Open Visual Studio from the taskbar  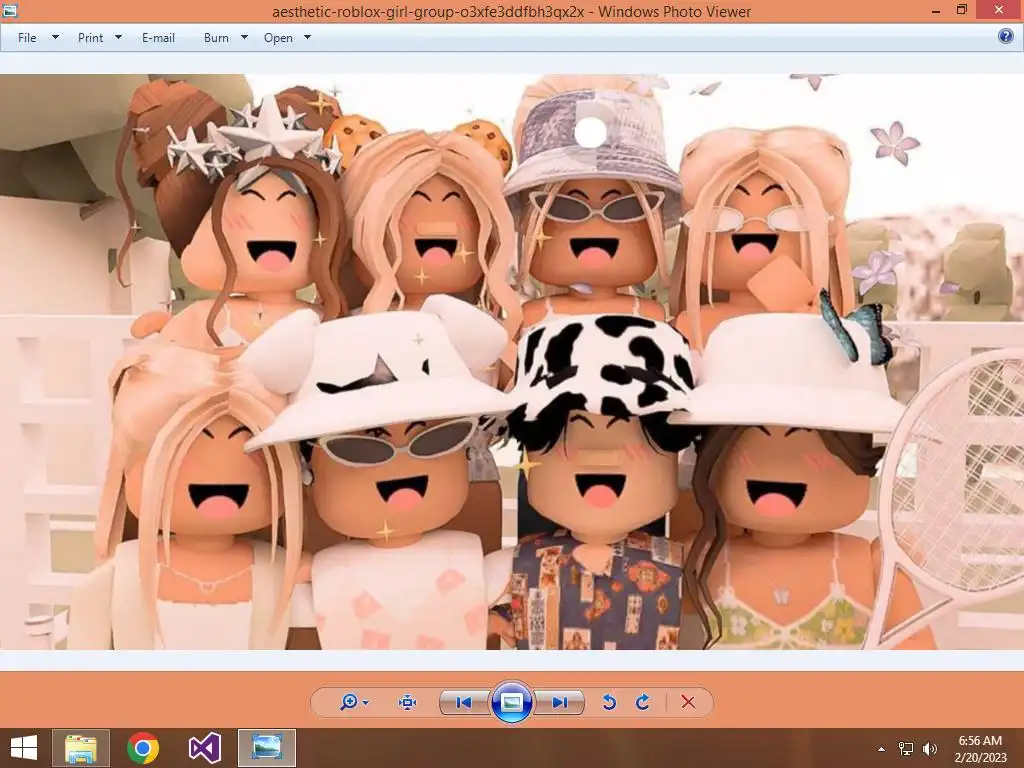pos(204,748)
